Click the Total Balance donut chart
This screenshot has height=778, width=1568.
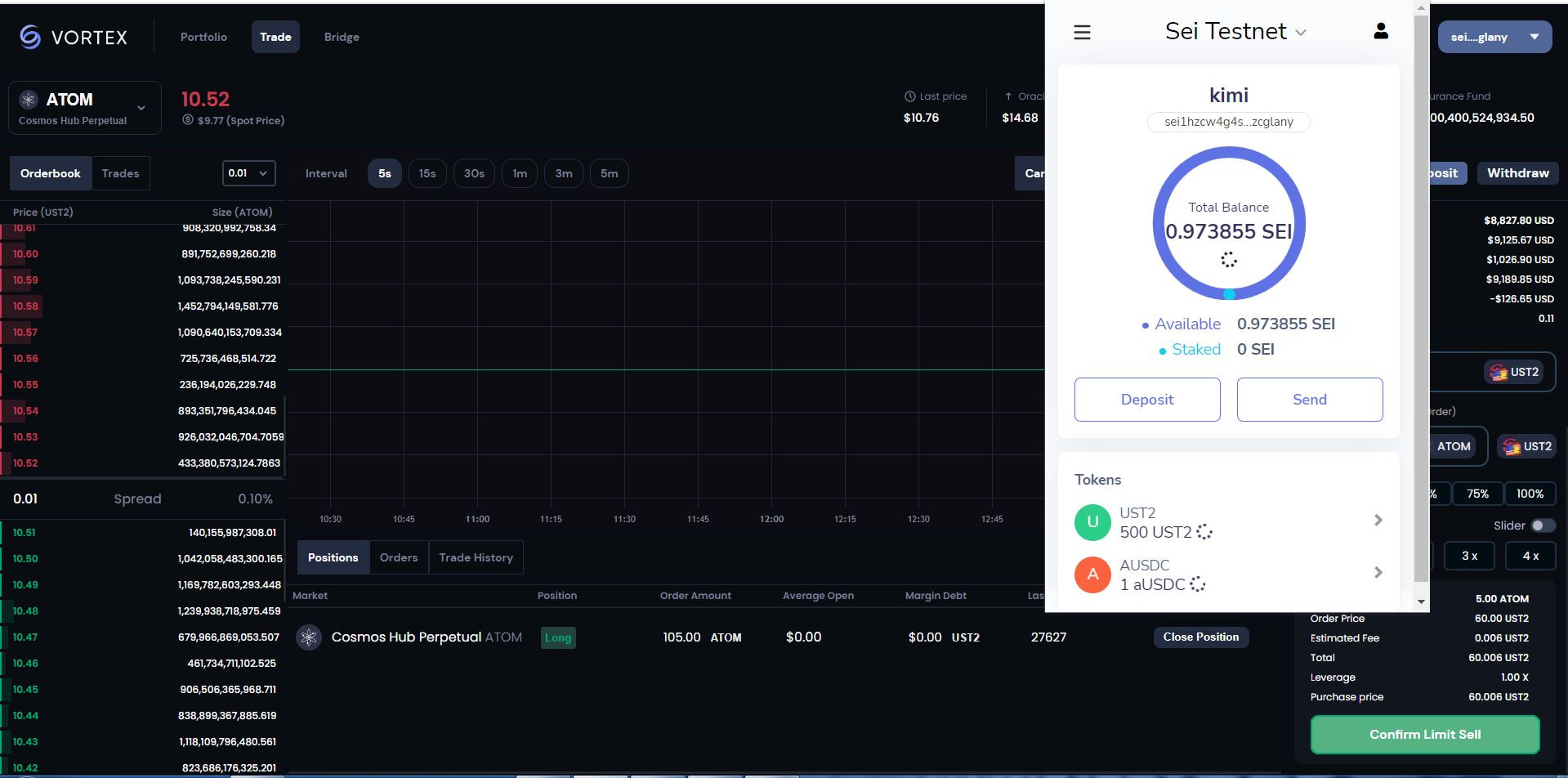(x=1229, y=223)
